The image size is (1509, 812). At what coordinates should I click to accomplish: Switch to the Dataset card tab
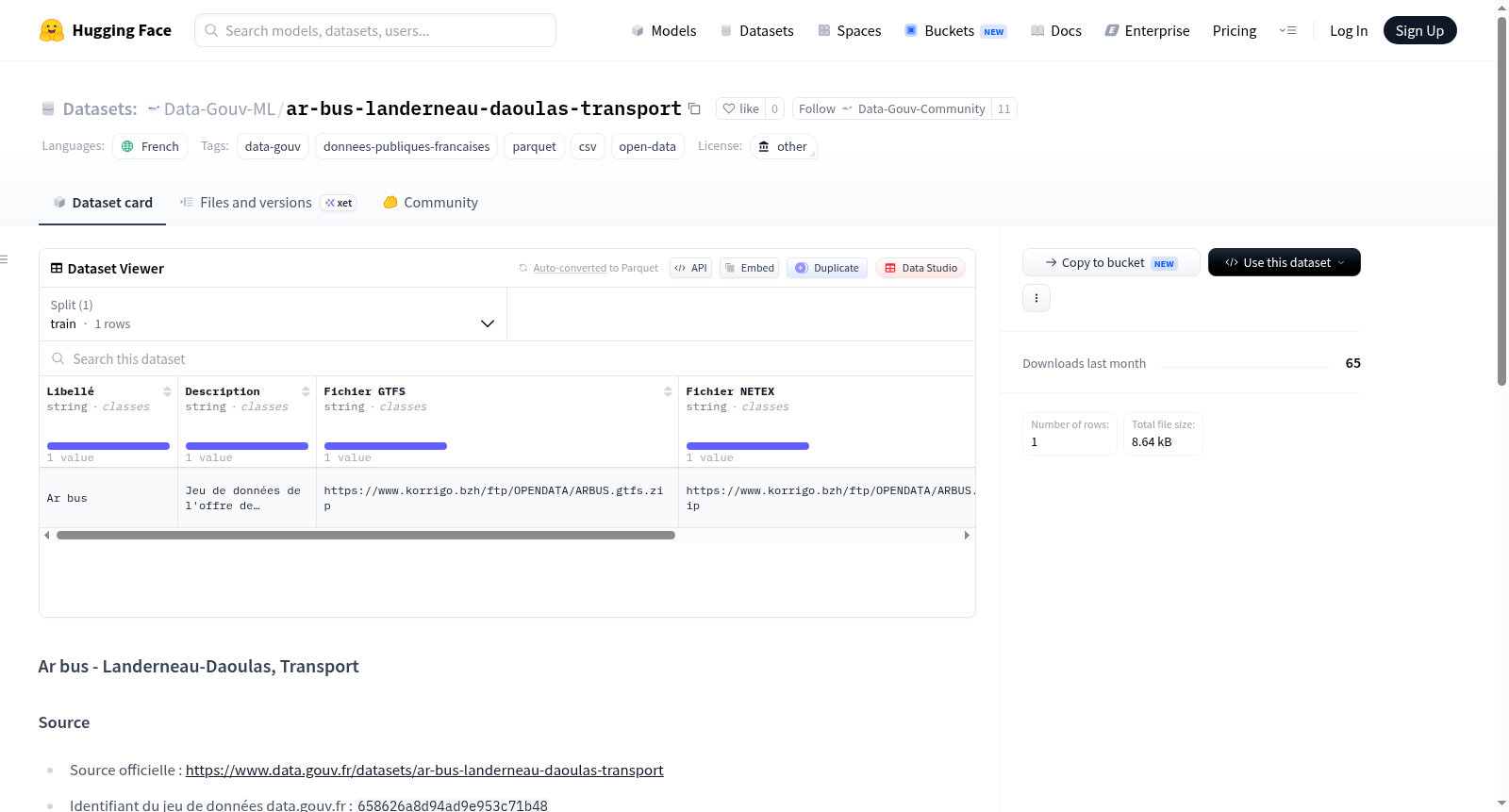click(x=103, y=203)
